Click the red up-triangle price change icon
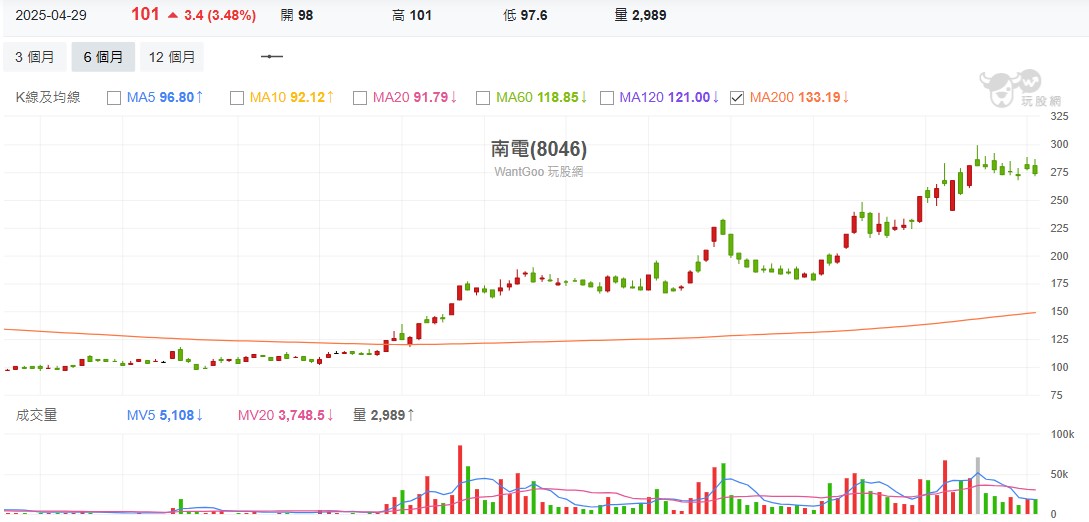This screenshot has height=522, width=1089. (173, 16)
